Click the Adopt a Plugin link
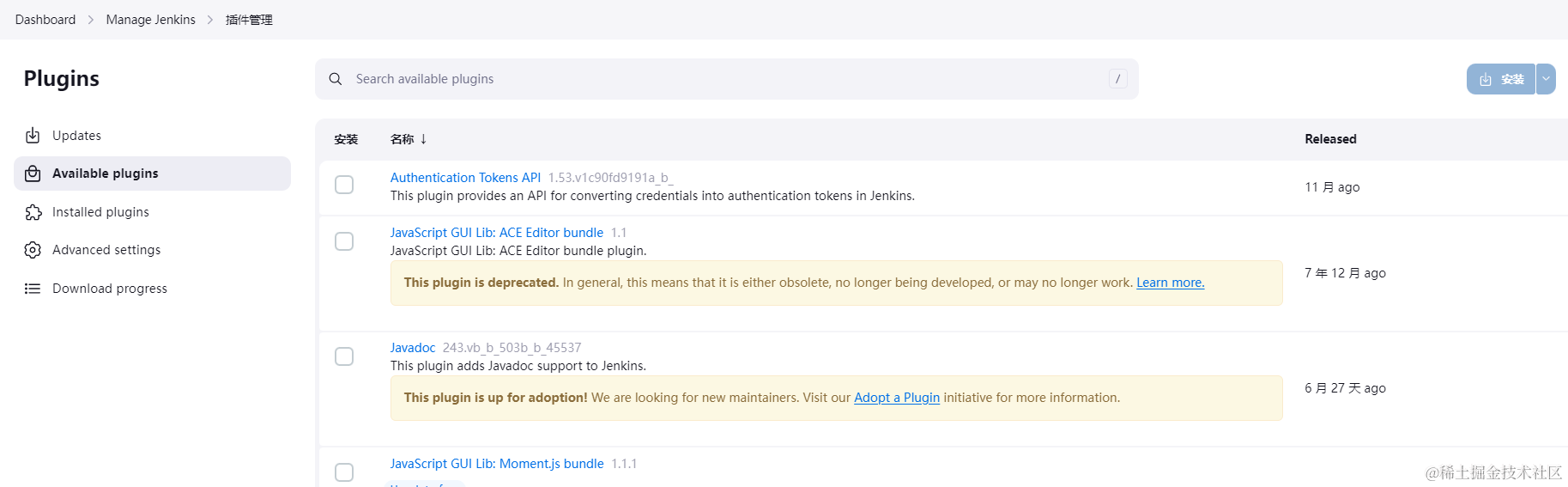The image size is (1568, 487). (897, 398)
